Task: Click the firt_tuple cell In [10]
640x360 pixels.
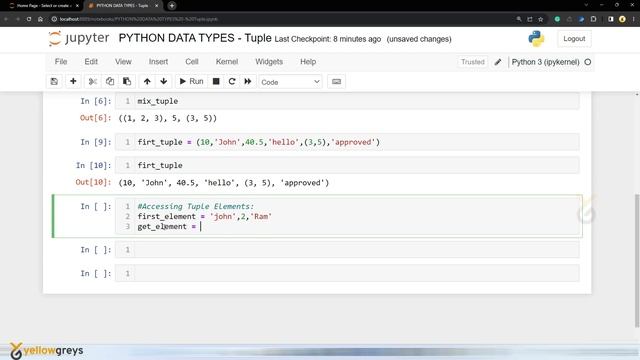Action: [347, 165]
